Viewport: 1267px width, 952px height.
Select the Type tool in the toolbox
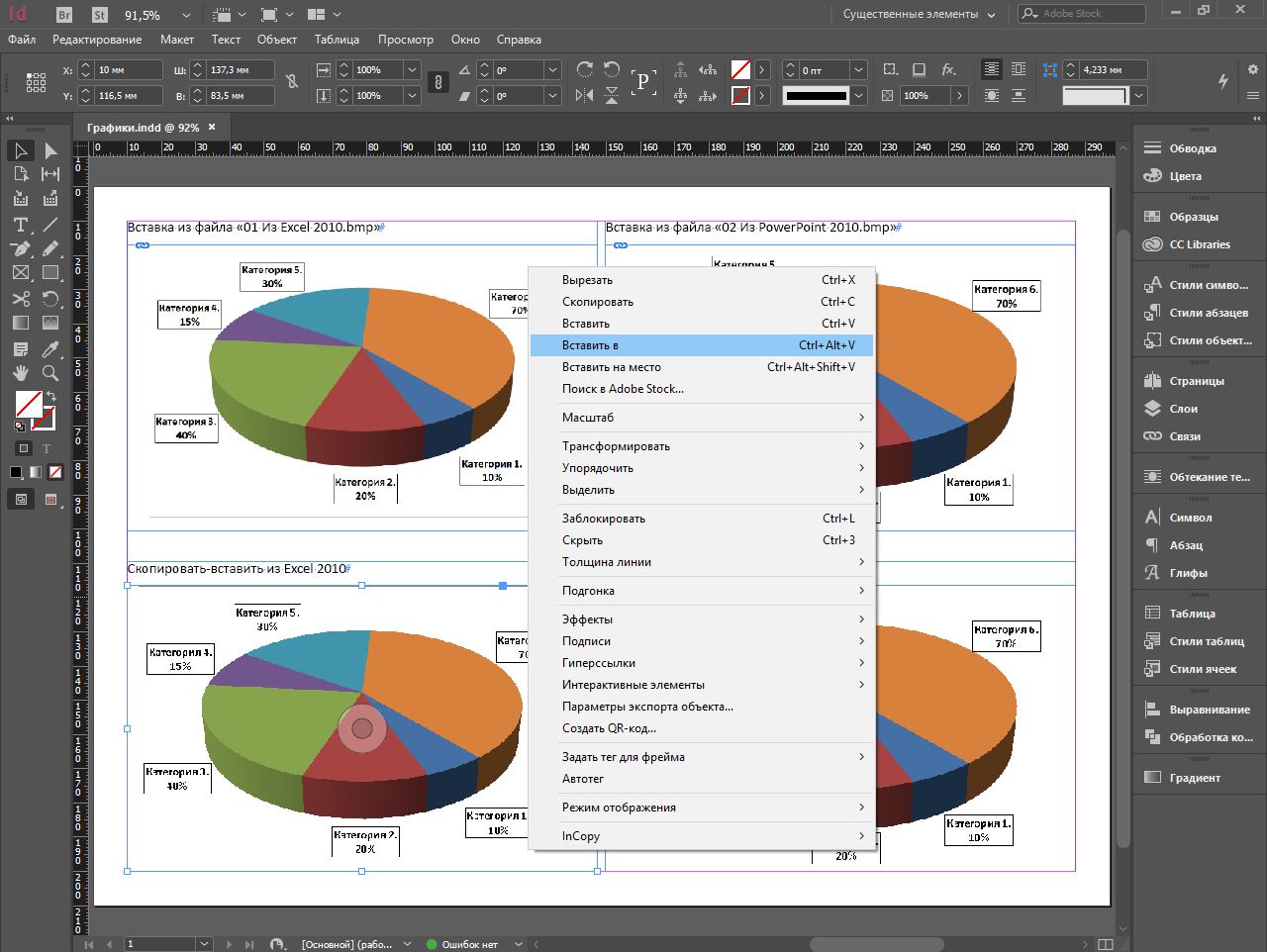20,225
